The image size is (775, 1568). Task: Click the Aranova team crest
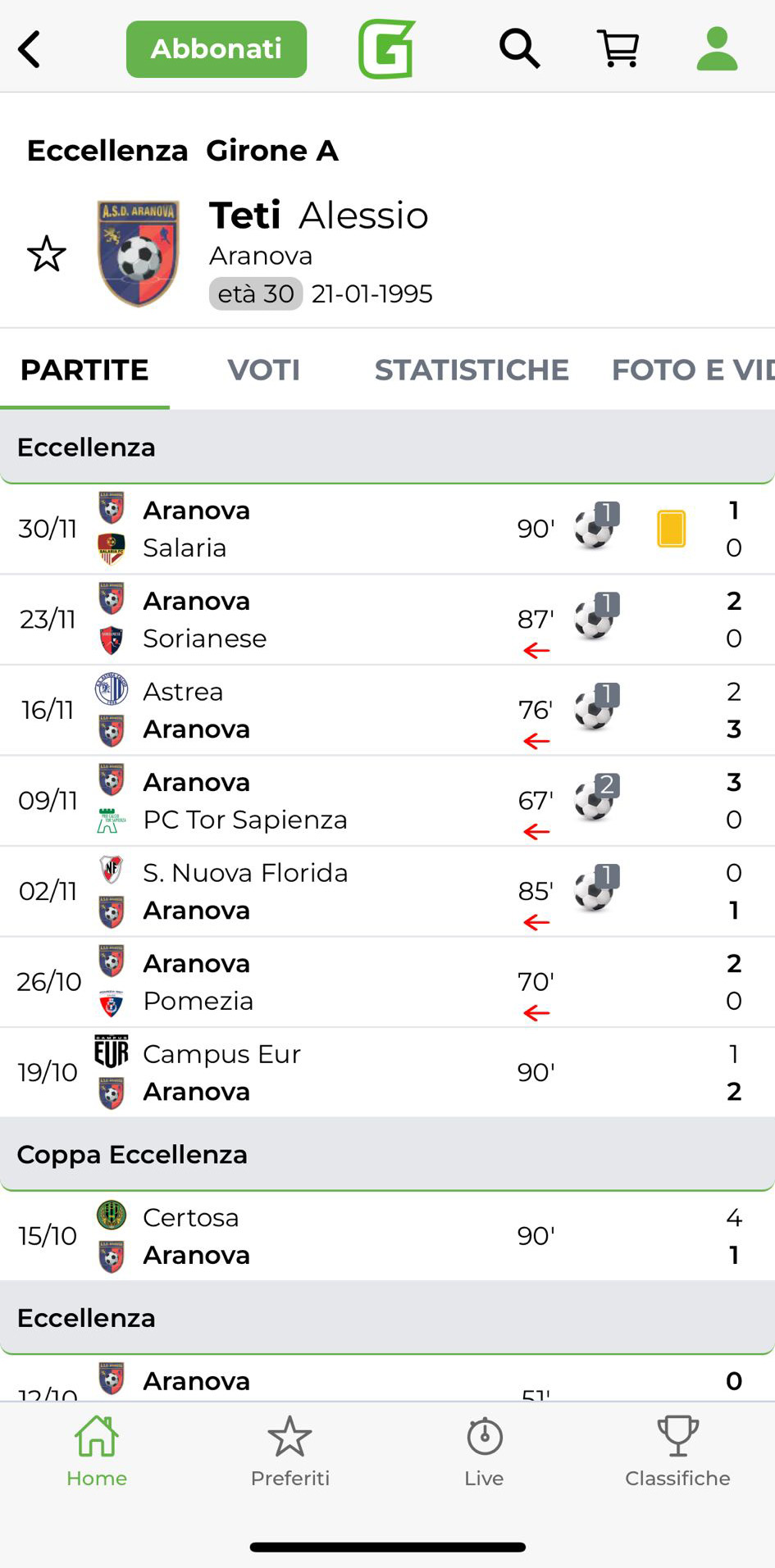138,254
